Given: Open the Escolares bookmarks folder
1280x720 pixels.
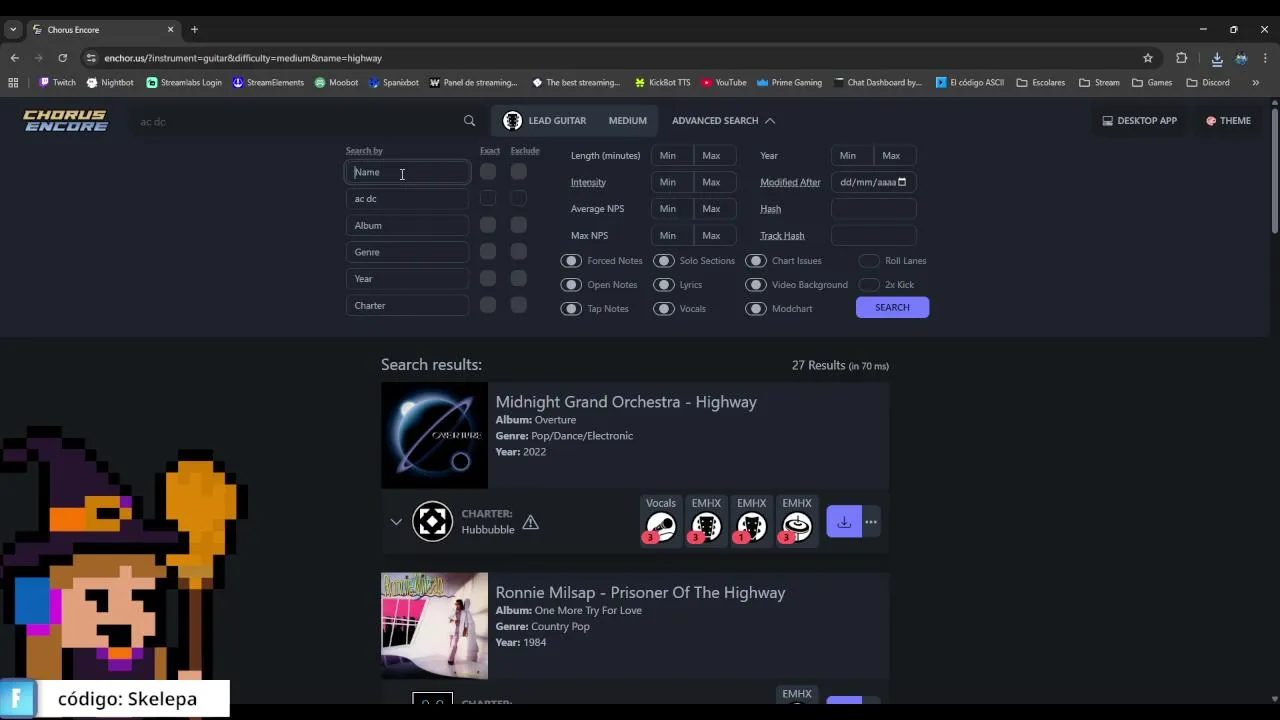Looking at the screenshot, I should point(1040,82).
